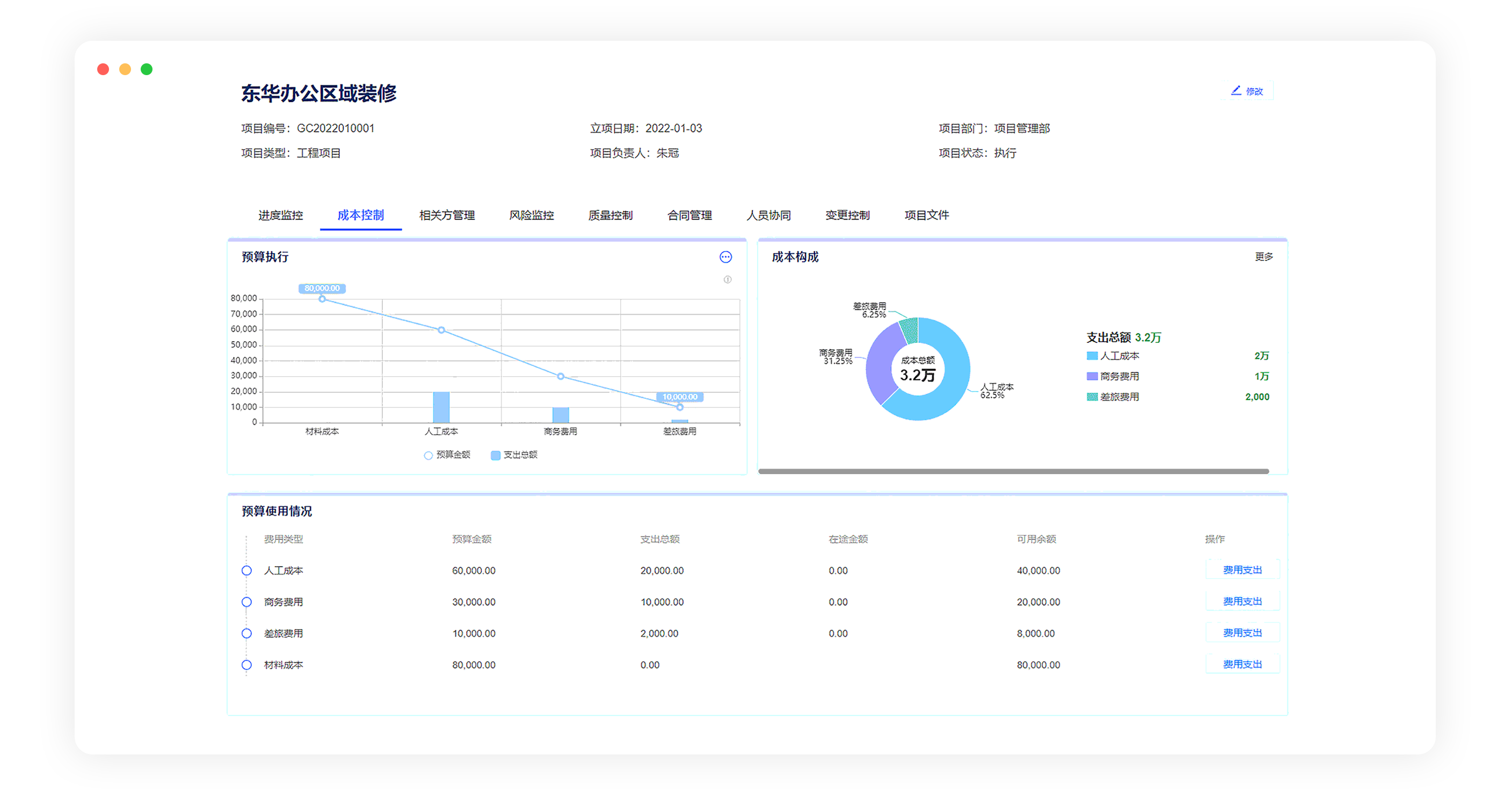Image resolution: width=1512 pixels, height=799 pixels.
Task: Click 费用支出 button for 差旅费用 row
Action: click(1242, 633)
